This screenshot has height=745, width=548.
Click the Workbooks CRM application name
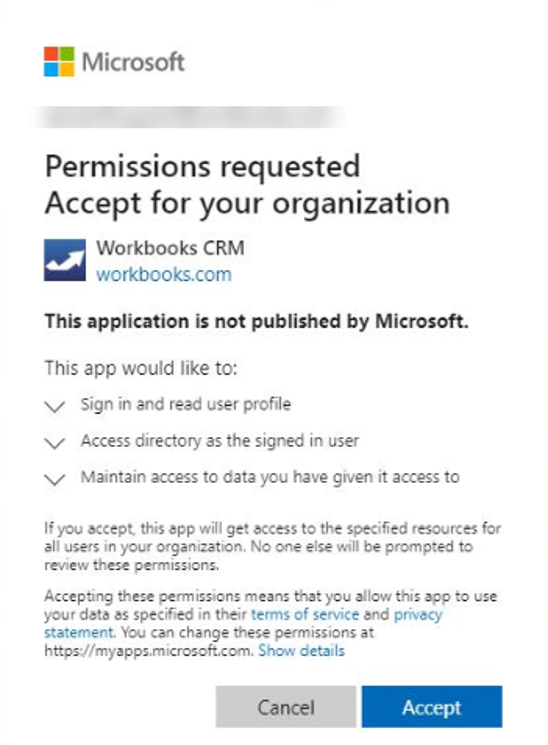170,248
